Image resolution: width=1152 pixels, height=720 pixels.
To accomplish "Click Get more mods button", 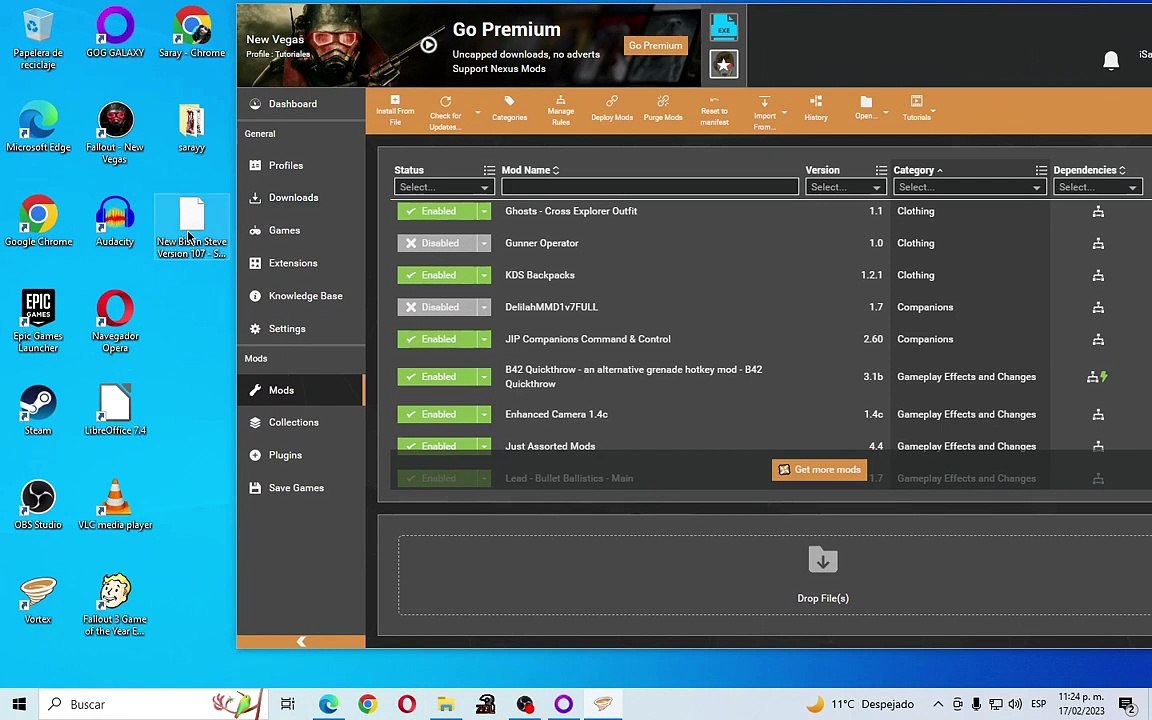I will click(819, 469).
